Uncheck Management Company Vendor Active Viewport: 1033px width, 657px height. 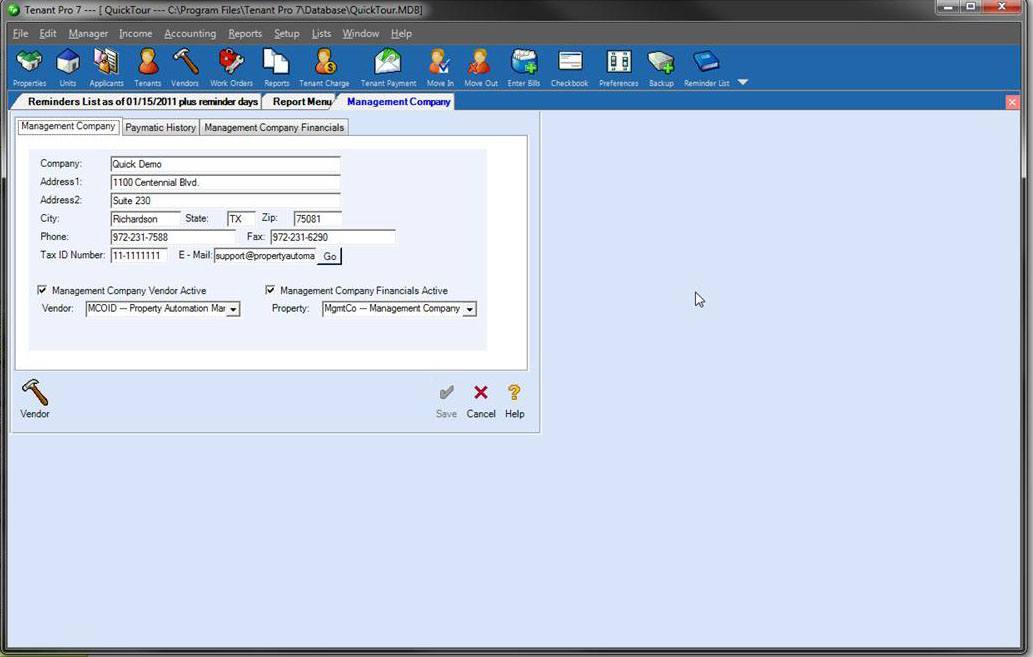coord(42,290)
